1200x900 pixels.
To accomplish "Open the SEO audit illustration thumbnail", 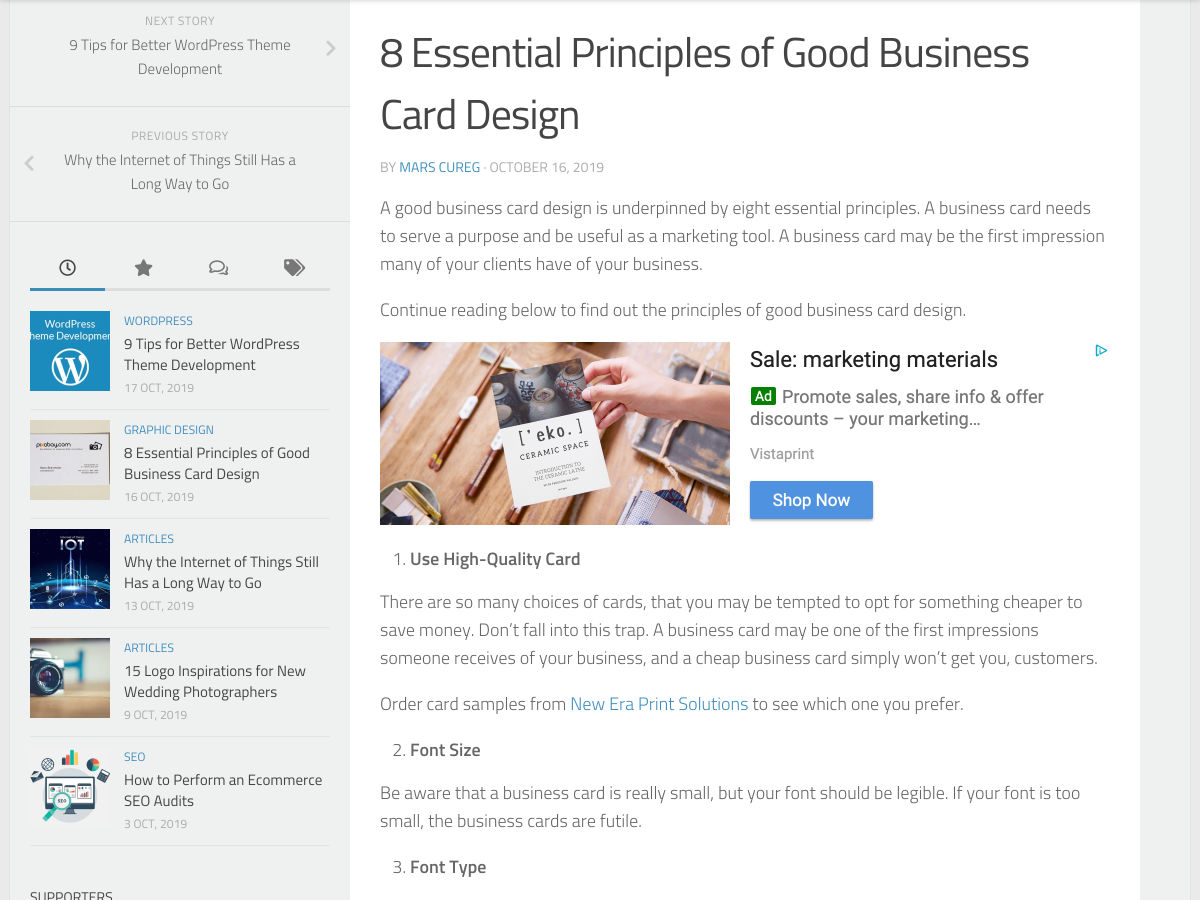I will point(70,786).
